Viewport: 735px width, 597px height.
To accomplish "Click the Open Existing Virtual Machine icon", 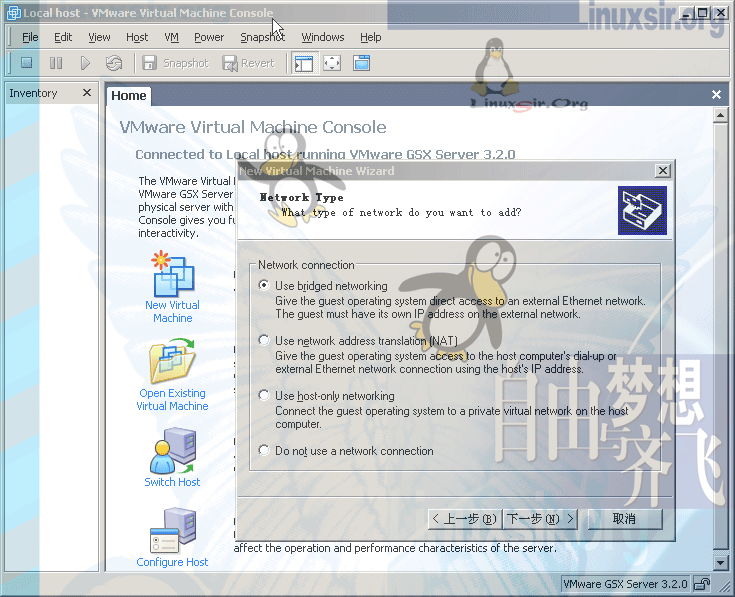I will (x=172, y=361).
